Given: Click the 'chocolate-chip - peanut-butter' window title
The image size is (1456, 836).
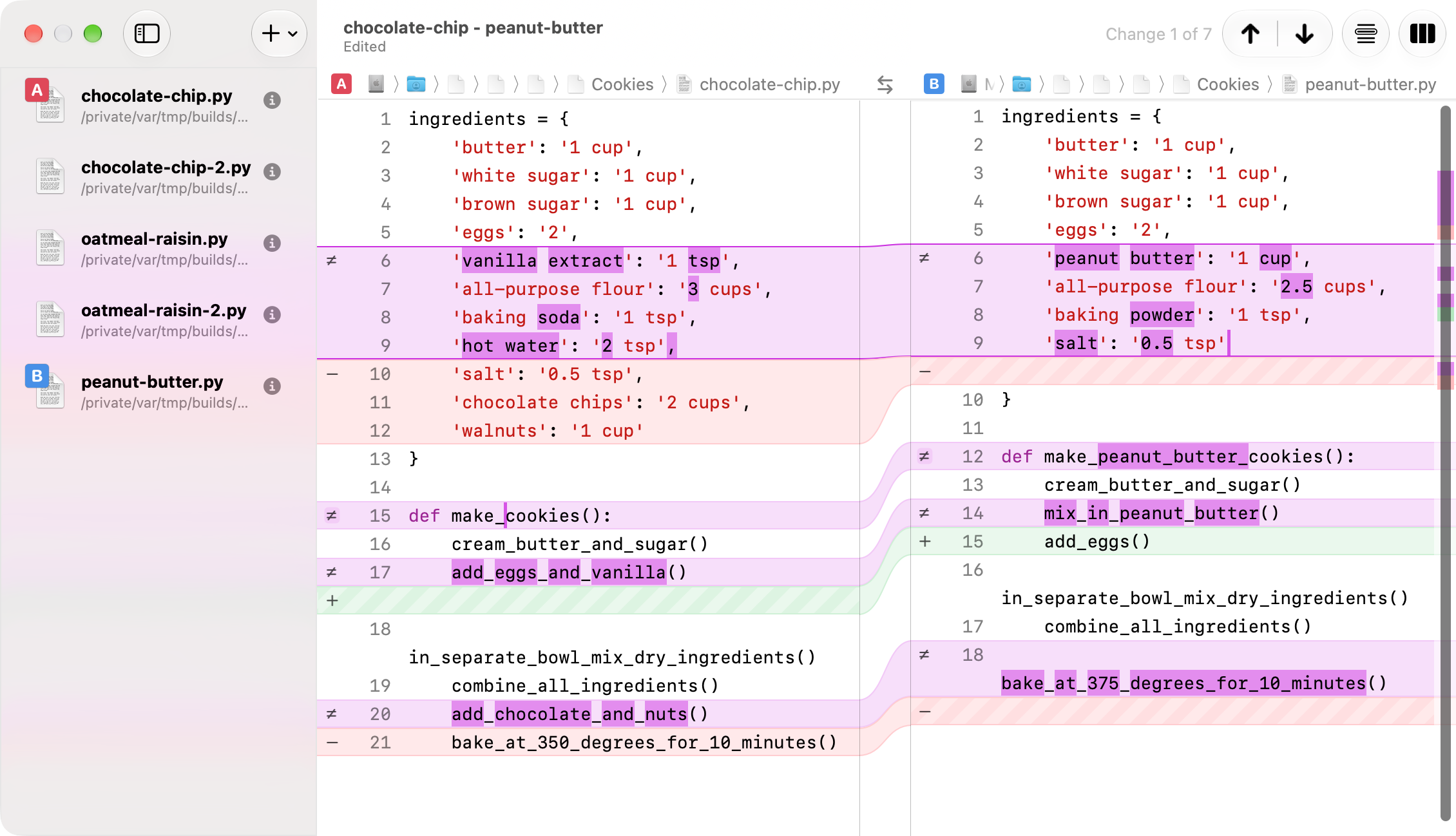Looking at the screenshot, I should [473, 28].
